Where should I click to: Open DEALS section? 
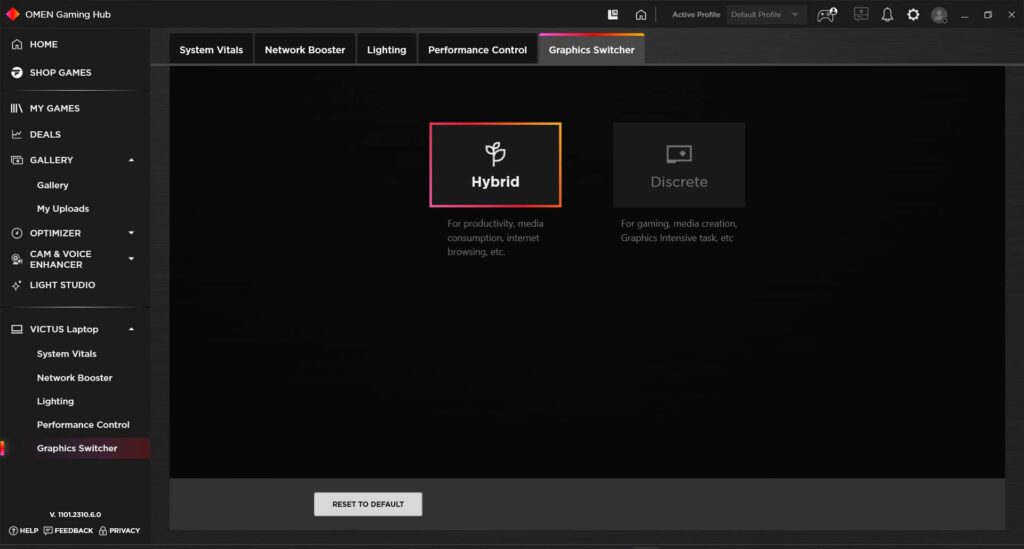(x=44, y=134)
